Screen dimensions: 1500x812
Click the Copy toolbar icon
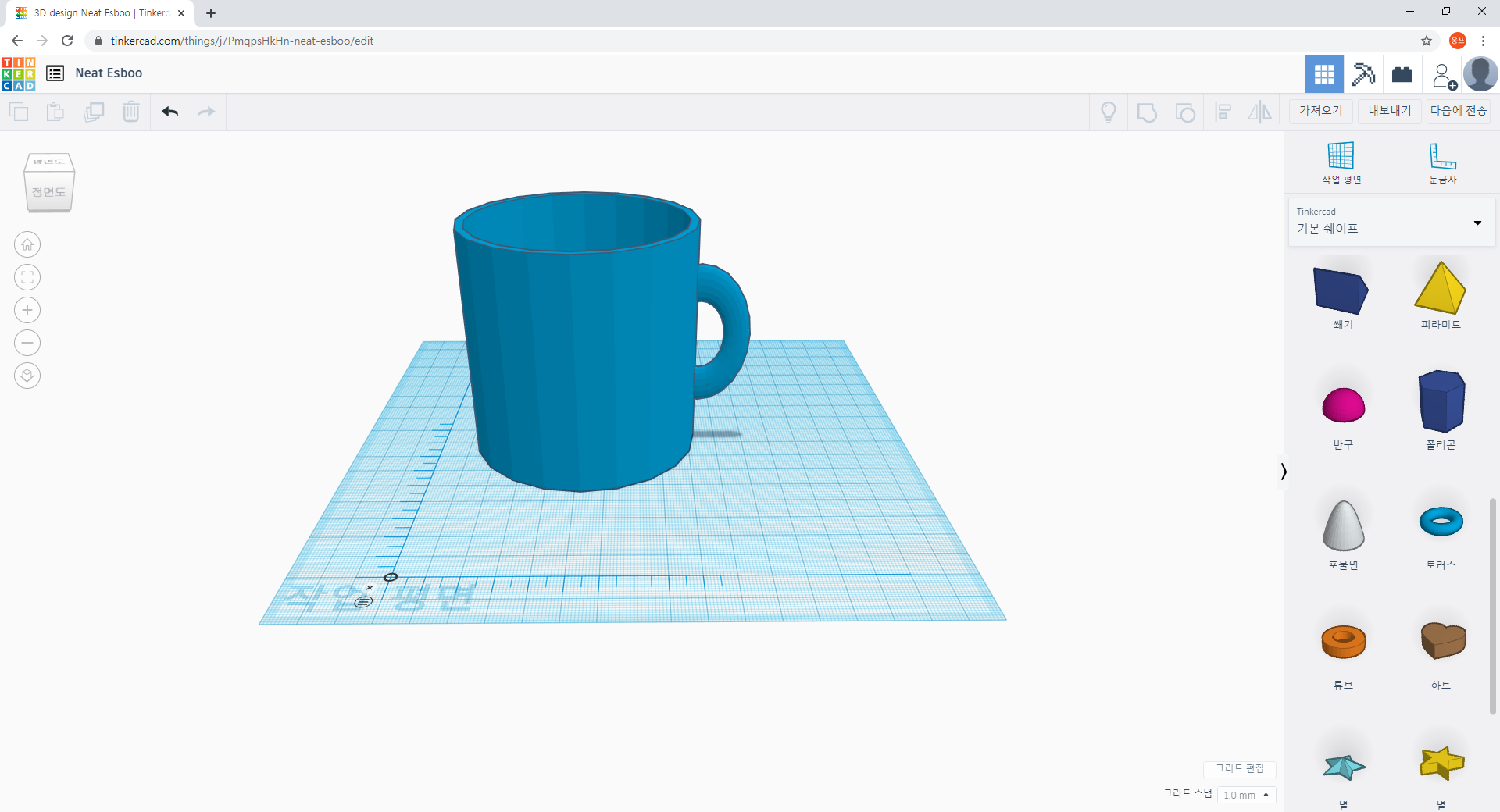(19, 112)
